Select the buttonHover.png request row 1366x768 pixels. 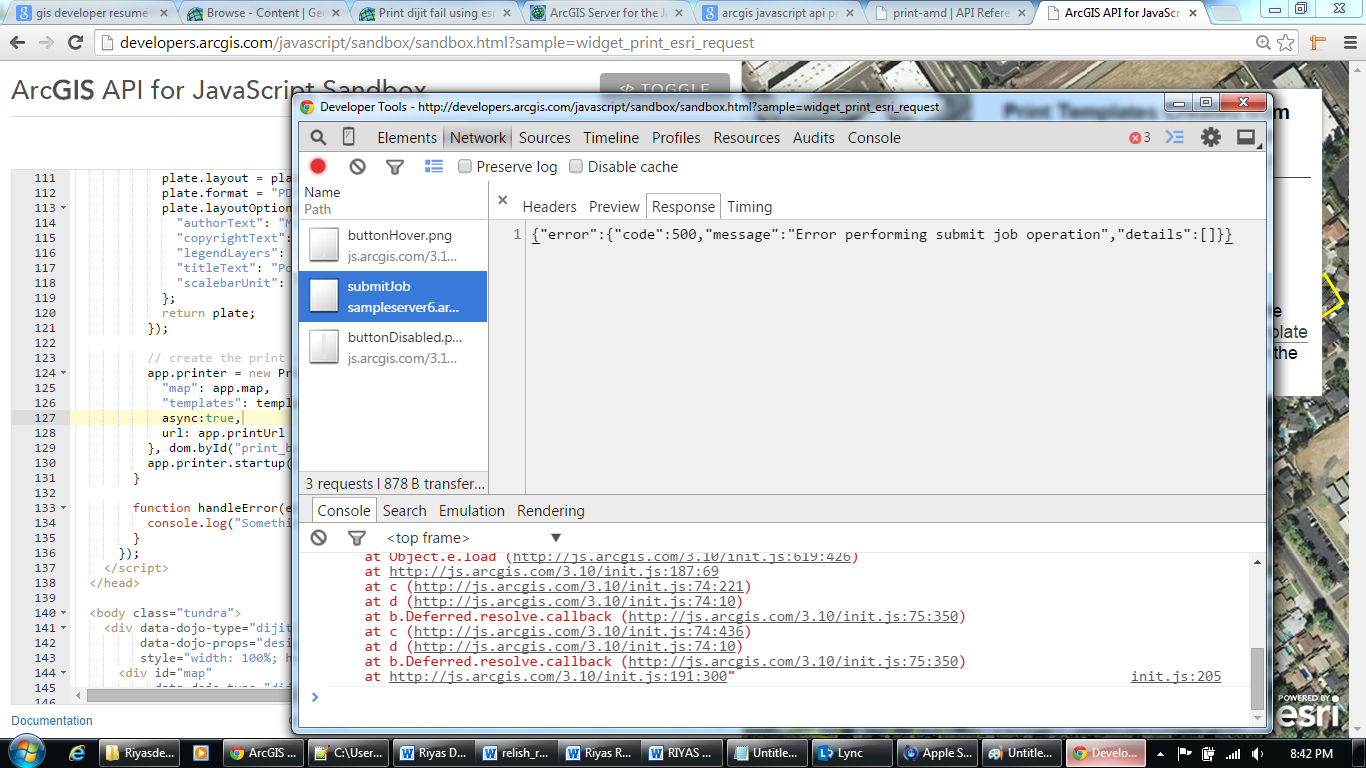393,245
